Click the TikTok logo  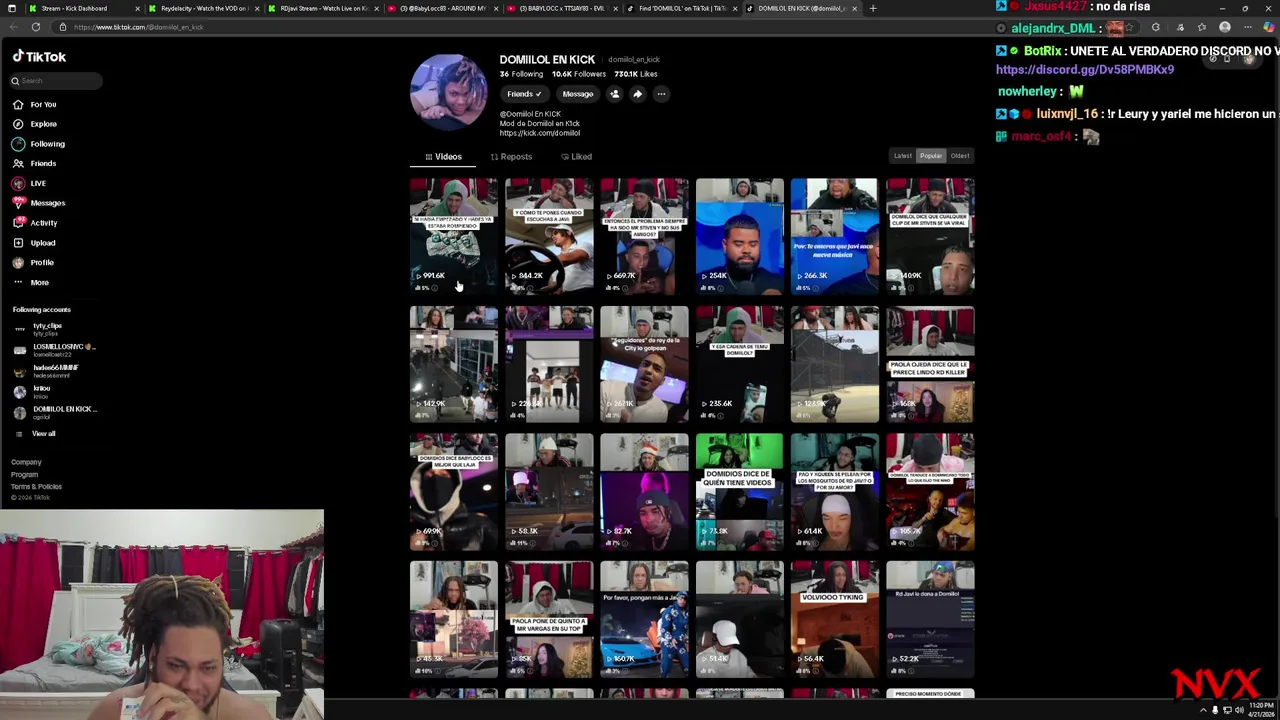coord(39,57)
